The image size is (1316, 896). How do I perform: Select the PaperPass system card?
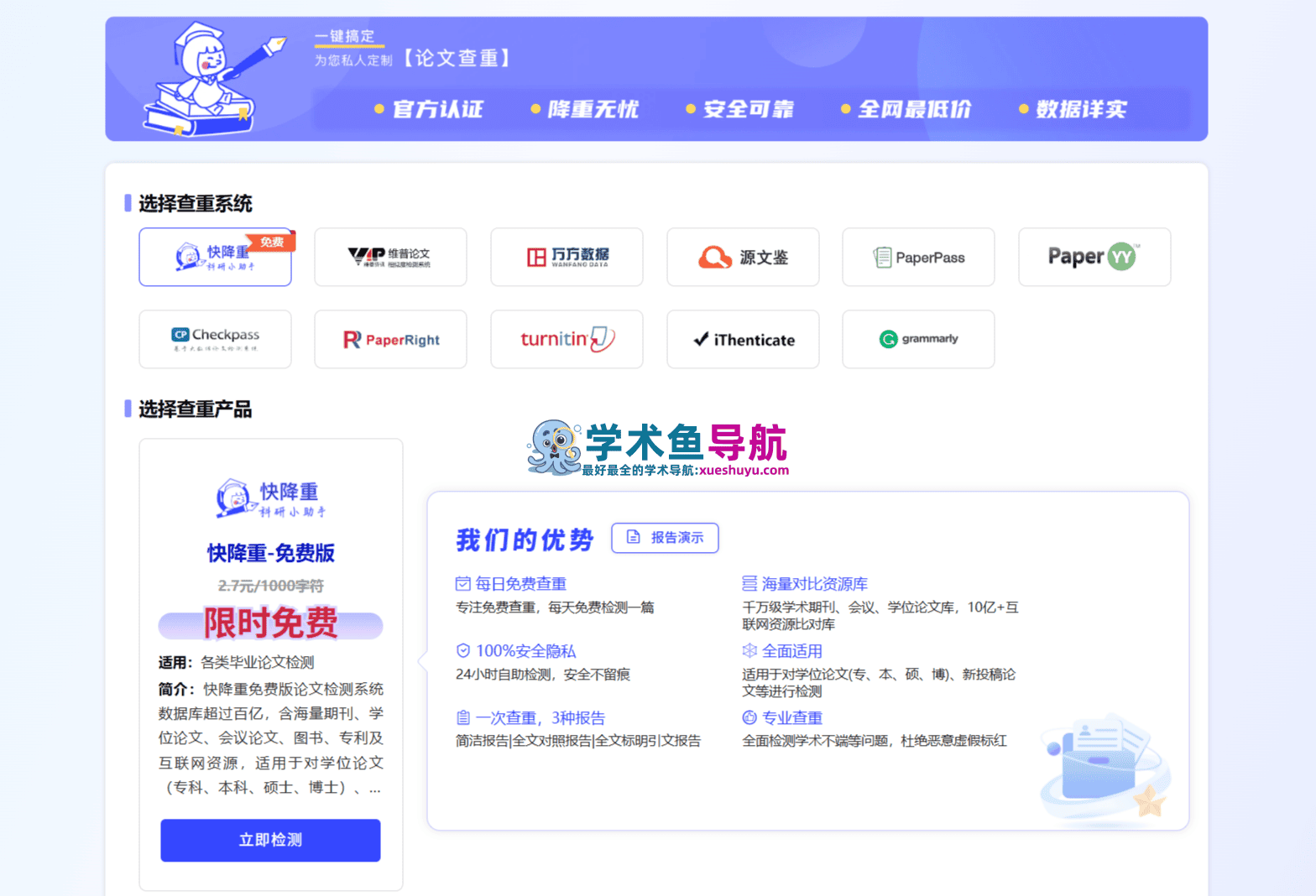pos(918,257)
